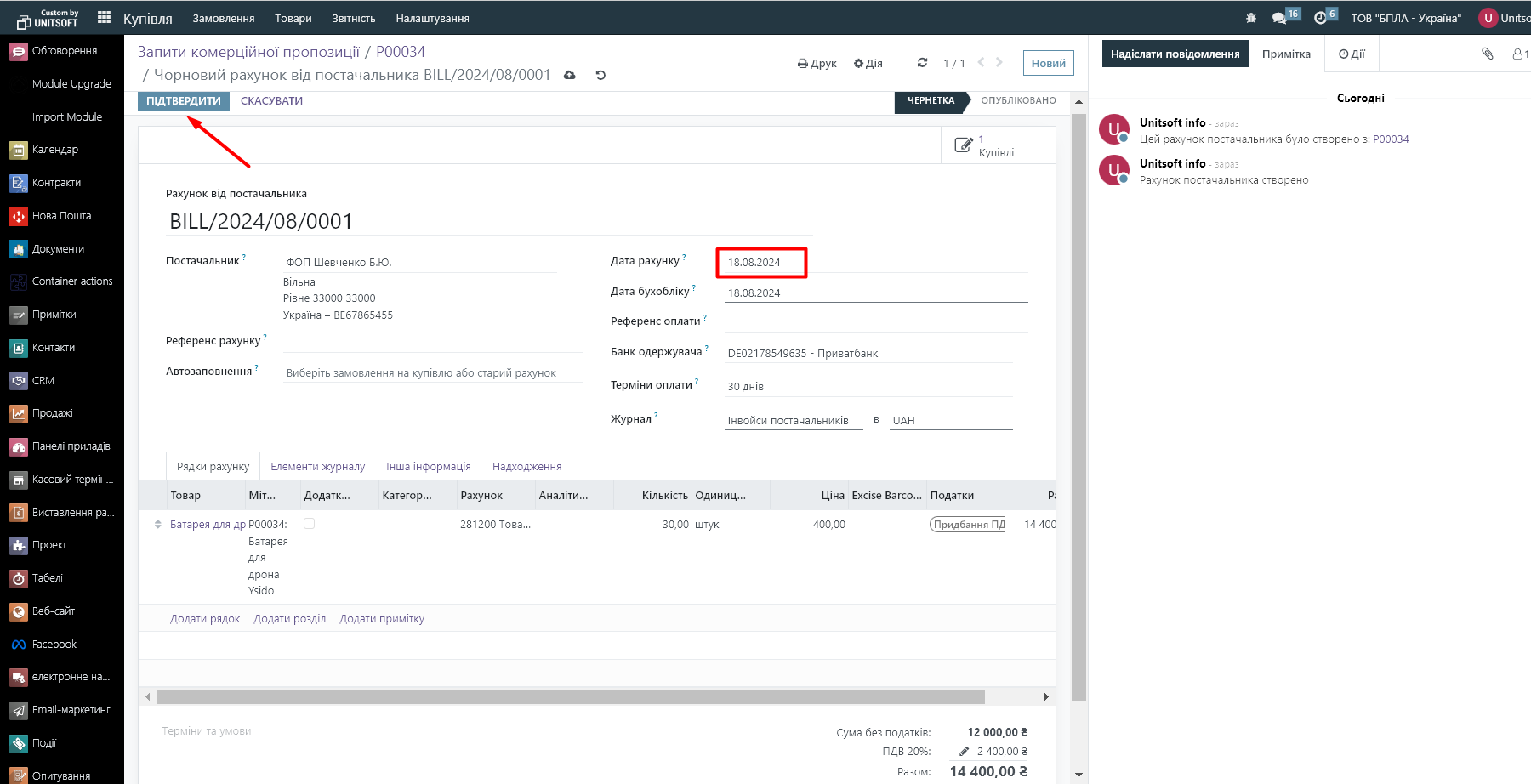Click the Дата рахунку date field
Viewport: 1531px width, 784px height.
click(x=760, y=263)
